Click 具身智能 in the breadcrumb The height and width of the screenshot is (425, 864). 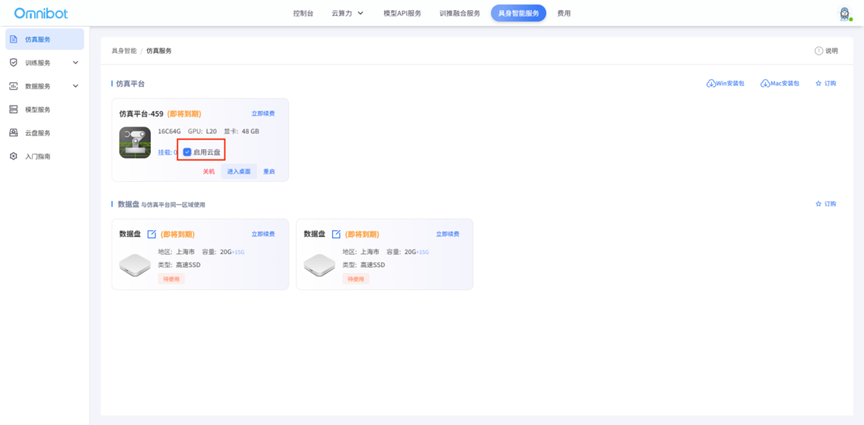pyautogui.click(x=124, y=51)
